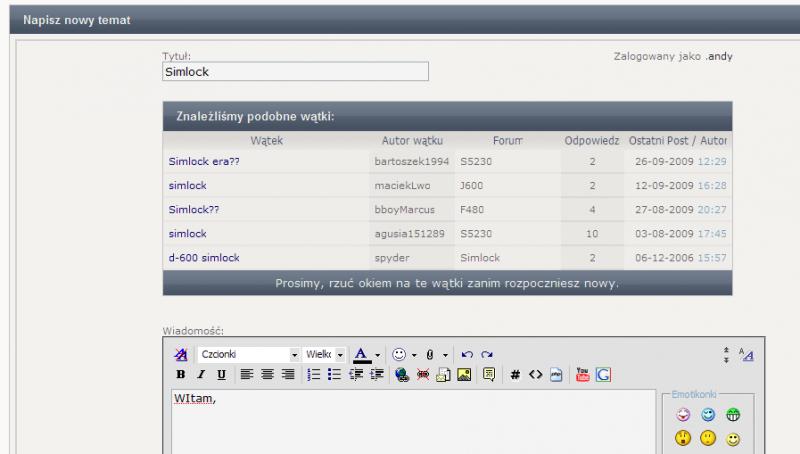Decrease the editor height with the up arrow
Image resolution: width=800 pixels, height=454 pixels.
[726, 350]
